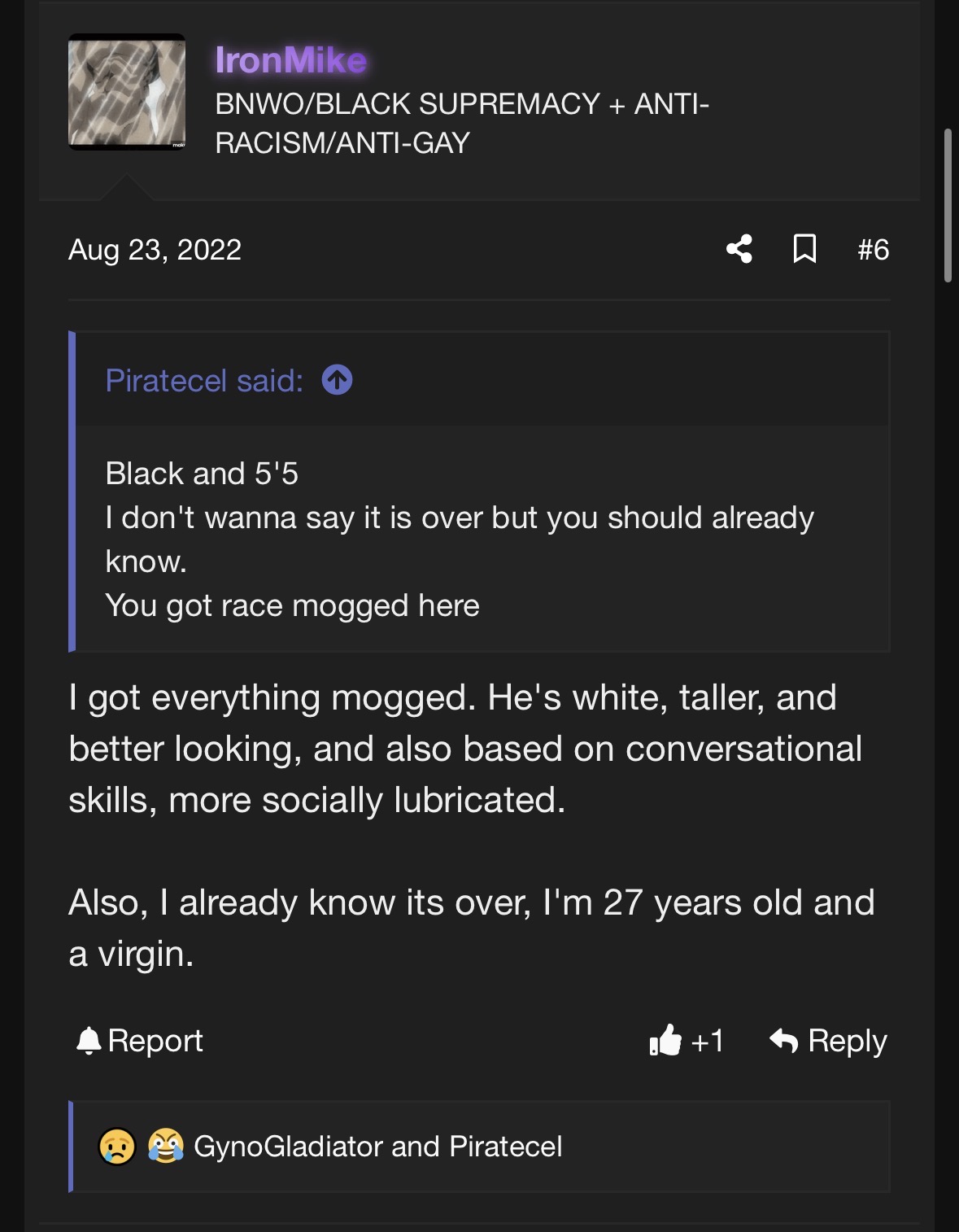Click the share icon on post #6

pos(741,251)
